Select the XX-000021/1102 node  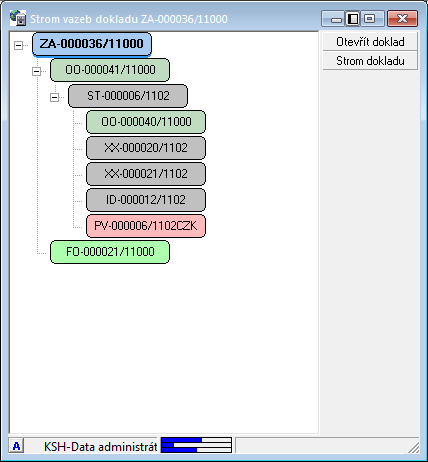coord(146,174)
